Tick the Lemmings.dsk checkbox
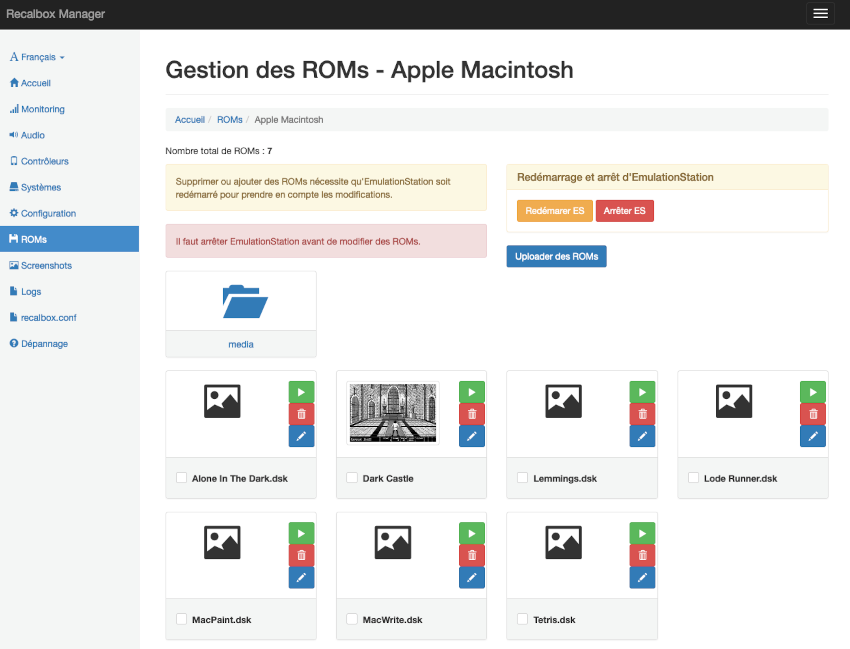850x649 pixels. point(523,478)
